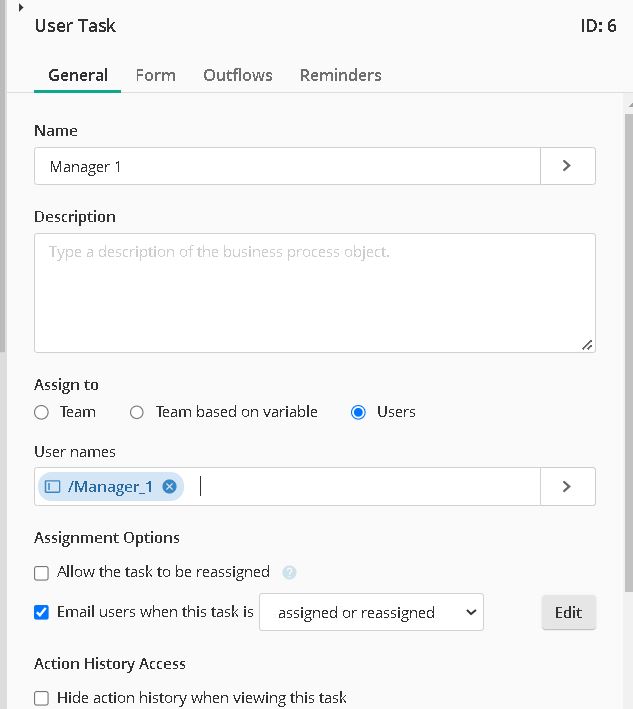
Task: Select the Team radio button
Action: pos(41,412)
